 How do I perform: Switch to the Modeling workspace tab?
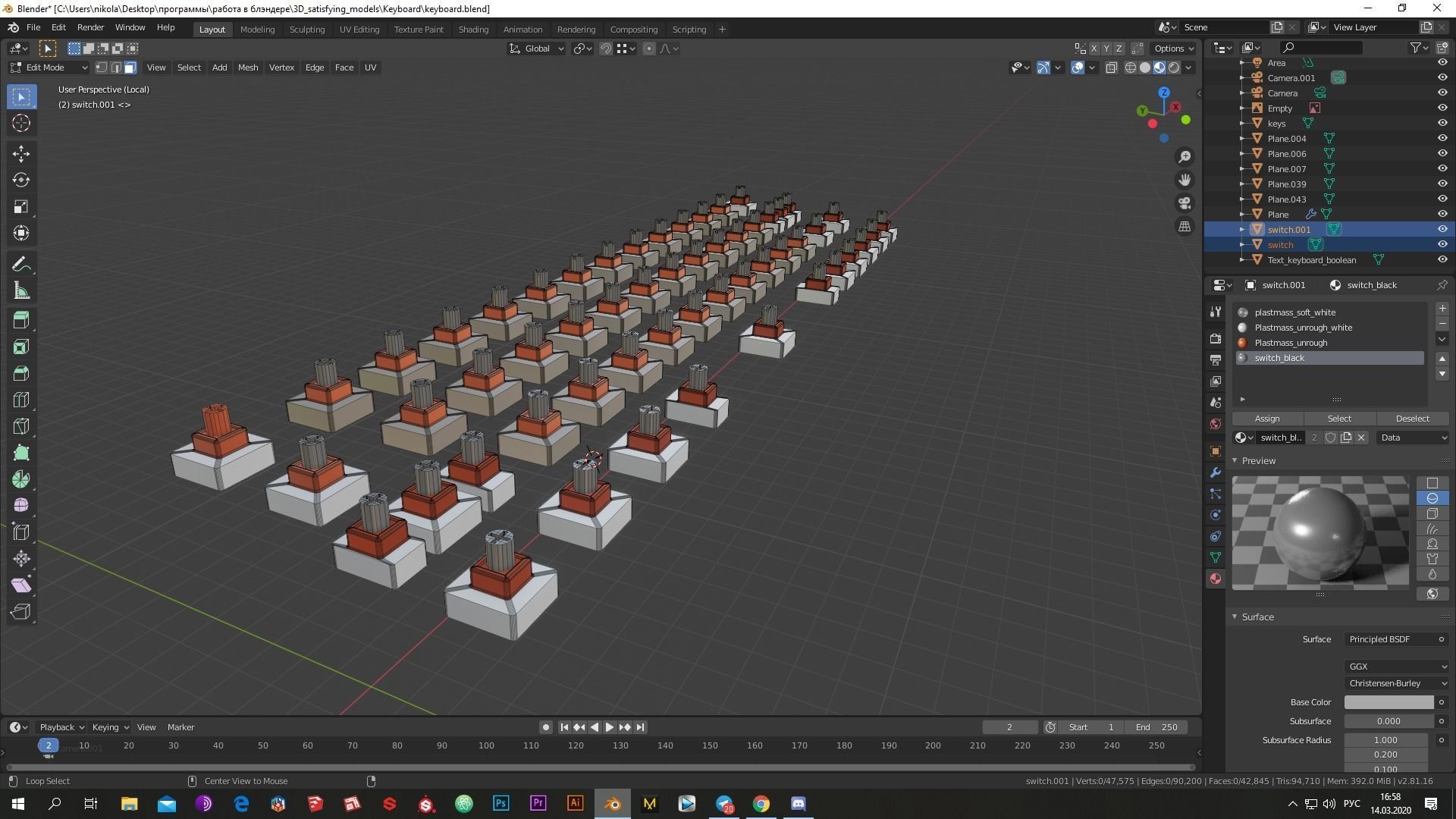point(257,30)
